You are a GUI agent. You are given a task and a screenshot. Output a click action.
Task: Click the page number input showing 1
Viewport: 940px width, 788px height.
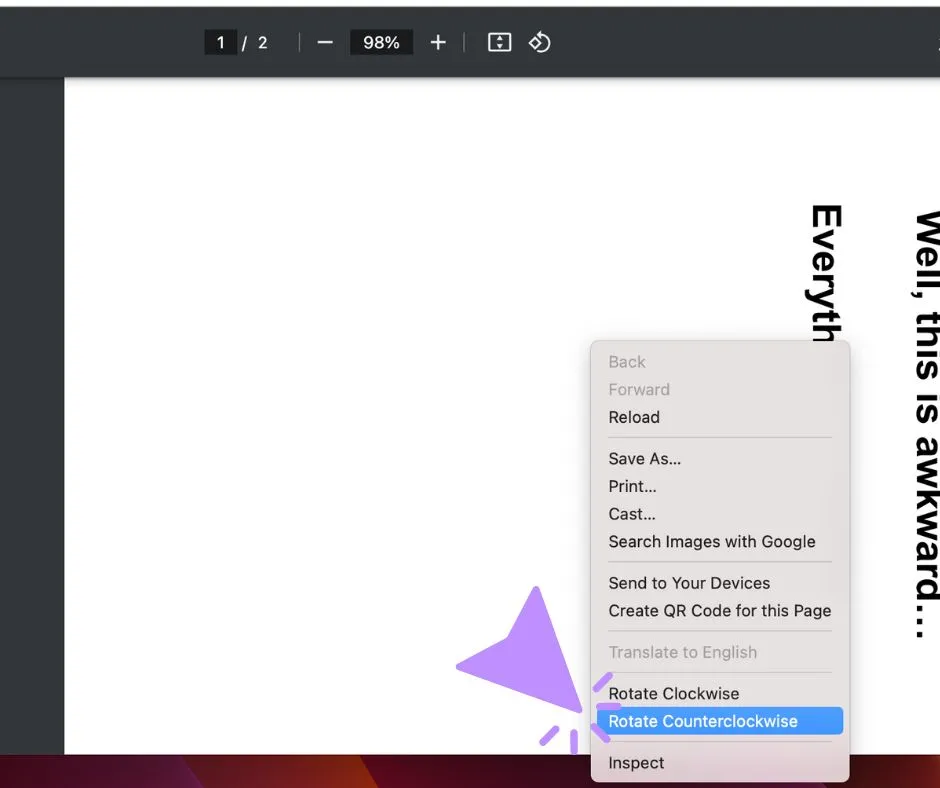coord(221,42)
